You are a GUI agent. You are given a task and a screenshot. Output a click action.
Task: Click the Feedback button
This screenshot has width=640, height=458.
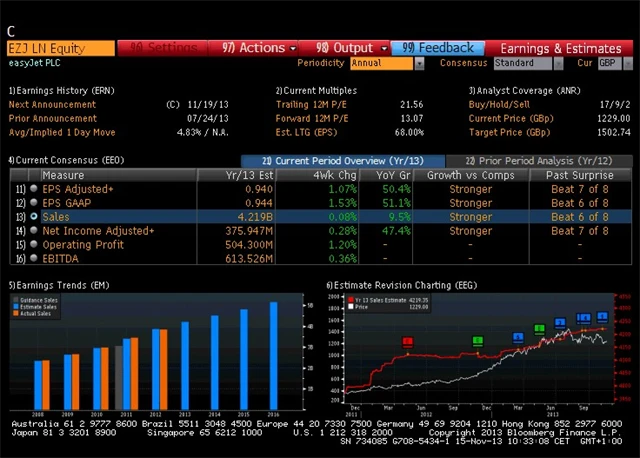438,47
